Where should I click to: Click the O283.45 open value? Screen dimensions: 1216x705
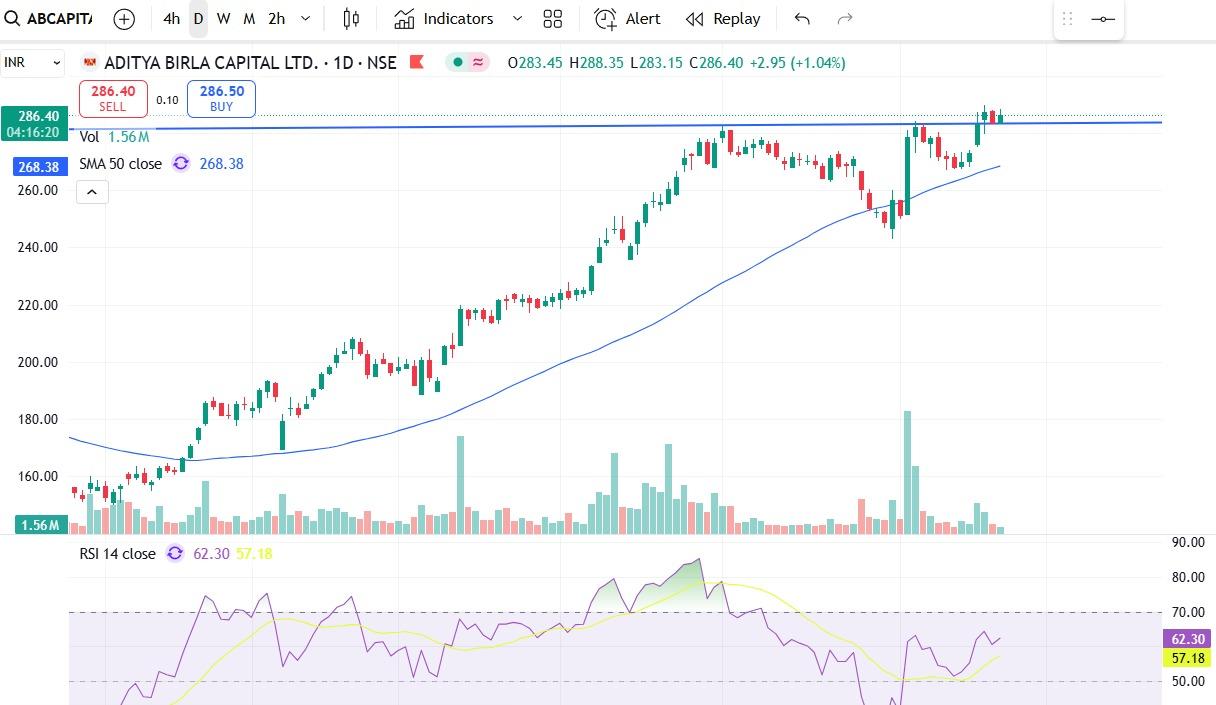click(536, 62)
